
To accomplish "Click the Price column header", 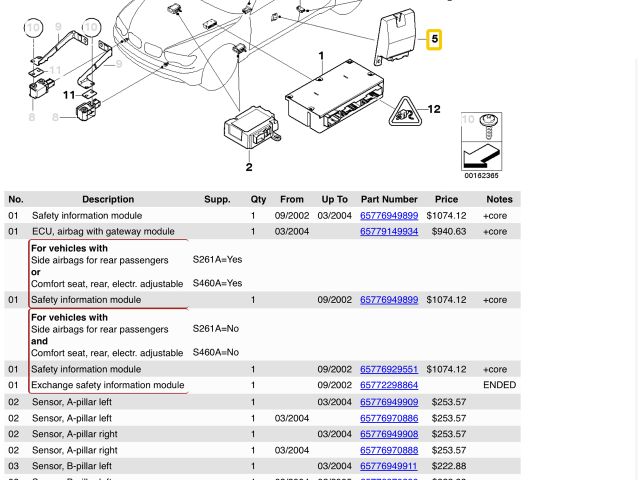I will tap(446, 199).
